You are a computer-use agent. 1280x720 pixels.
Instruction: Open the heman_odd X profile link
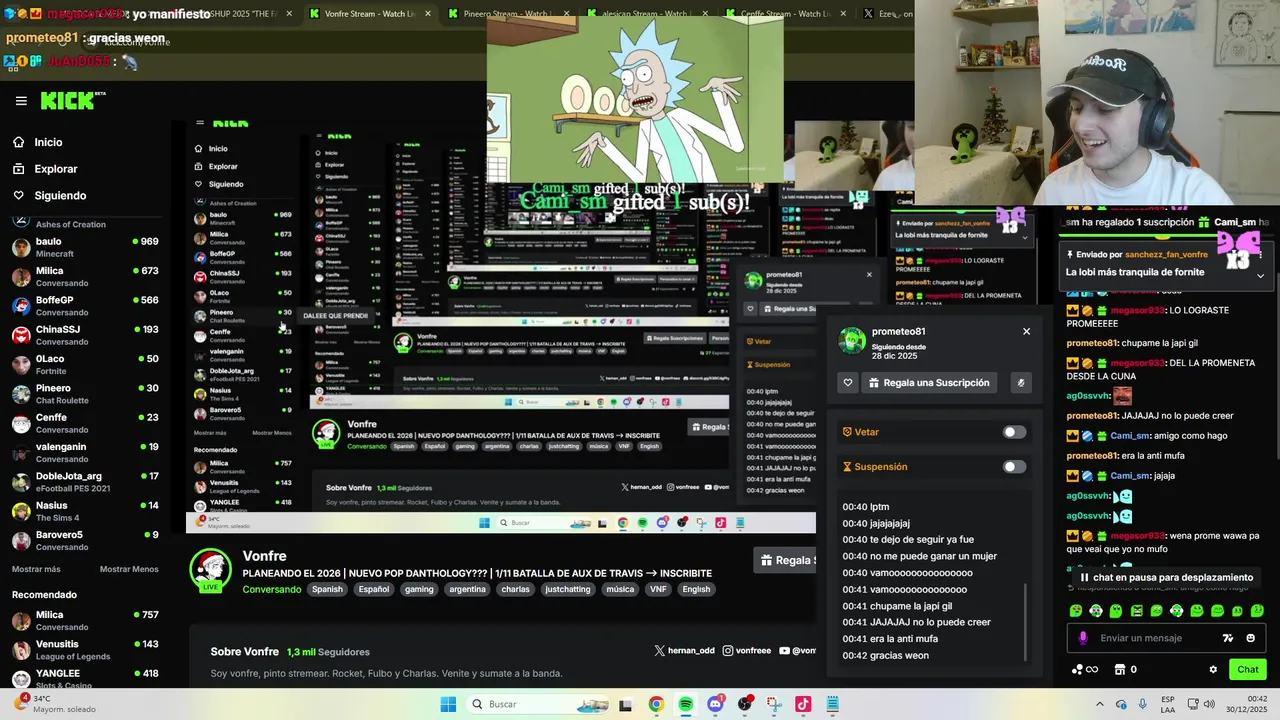[685, 650]
